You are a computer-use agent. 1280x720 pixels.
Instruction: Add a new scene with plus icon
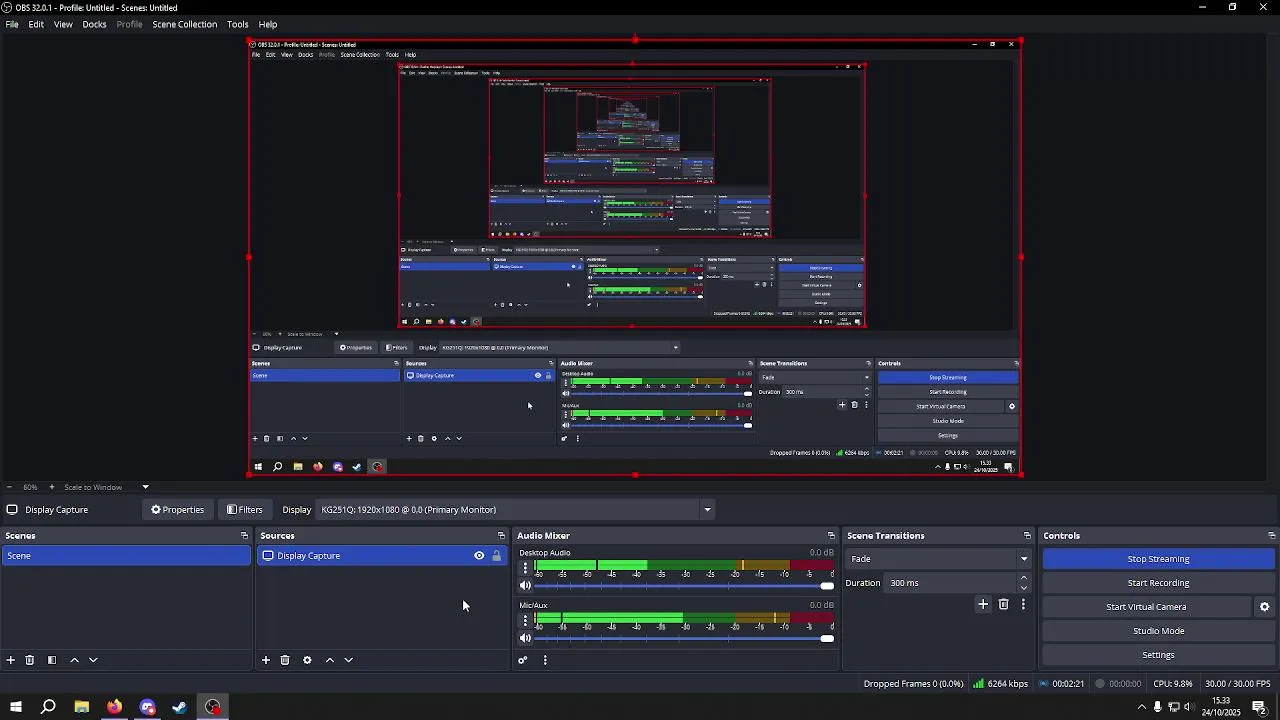click(11, 660)
